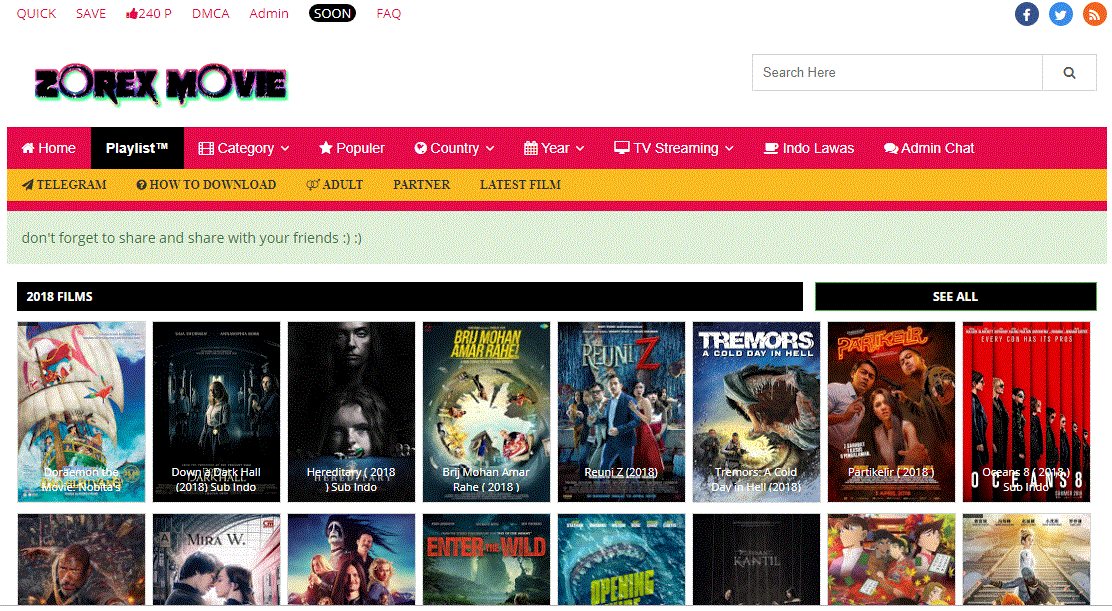The image size is (1112, 611).
Task: Click the star icon beside Populer
Action: 326,147
